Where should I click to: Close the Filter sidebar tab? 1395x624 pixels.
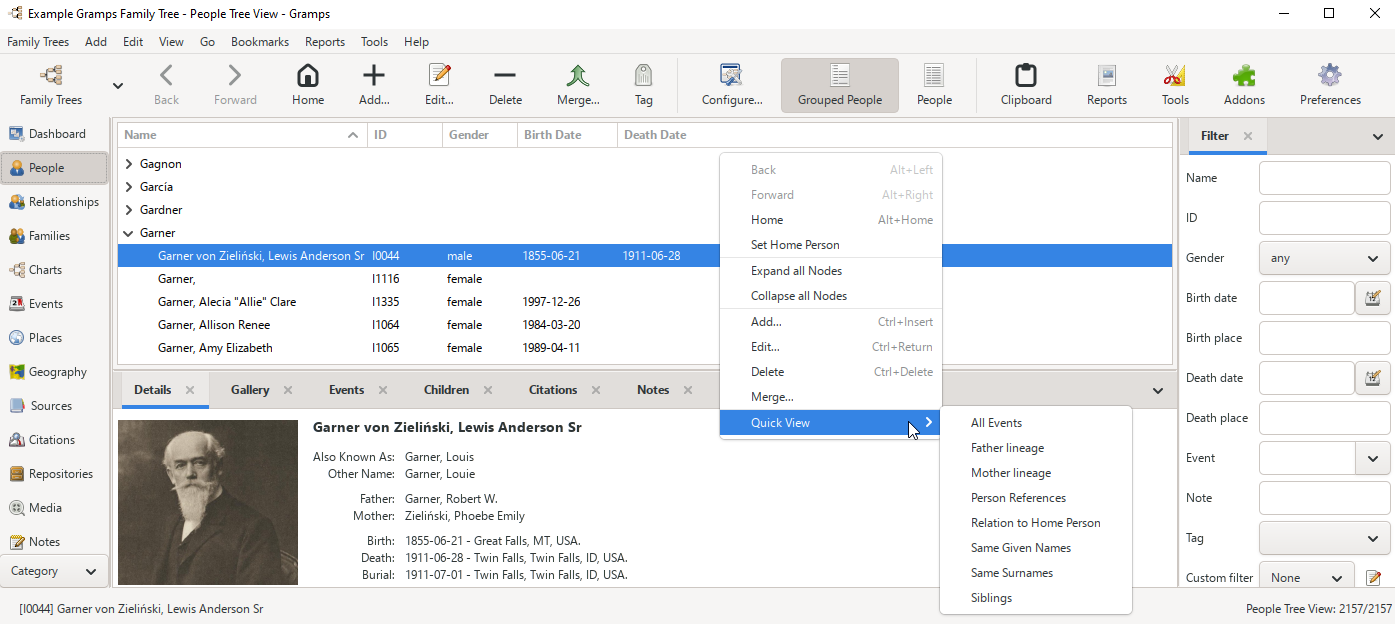1247,136
